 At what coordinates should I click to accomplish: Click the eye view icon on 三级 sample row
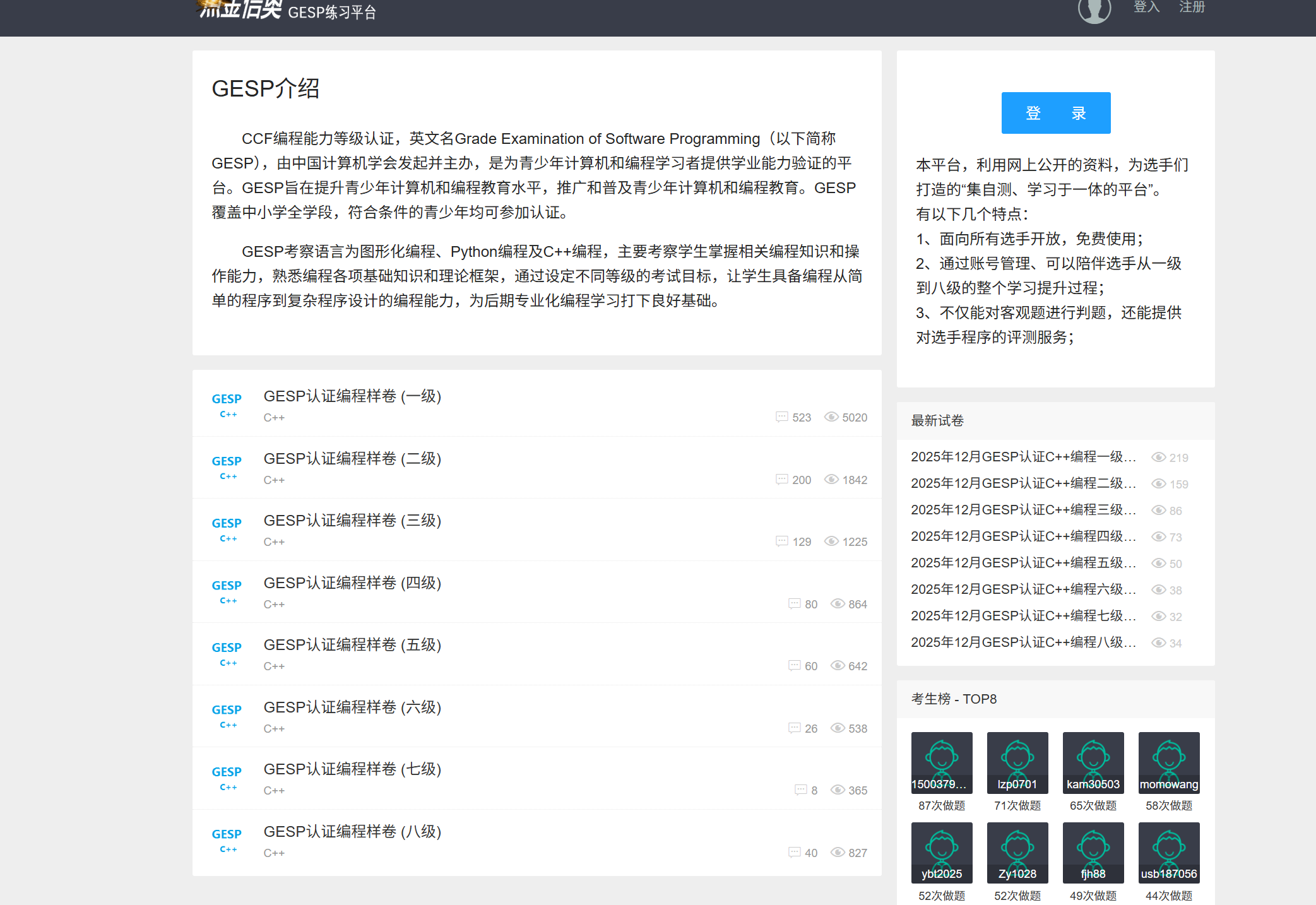pos(831,541)
